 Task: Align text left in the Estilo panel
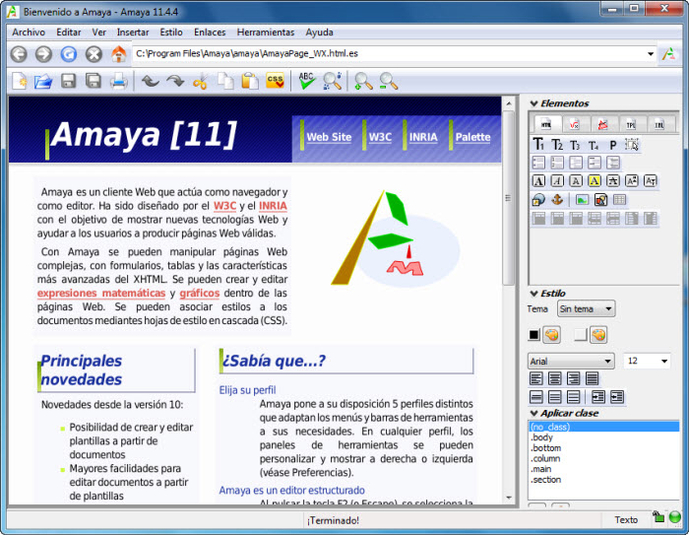point(536,378)
